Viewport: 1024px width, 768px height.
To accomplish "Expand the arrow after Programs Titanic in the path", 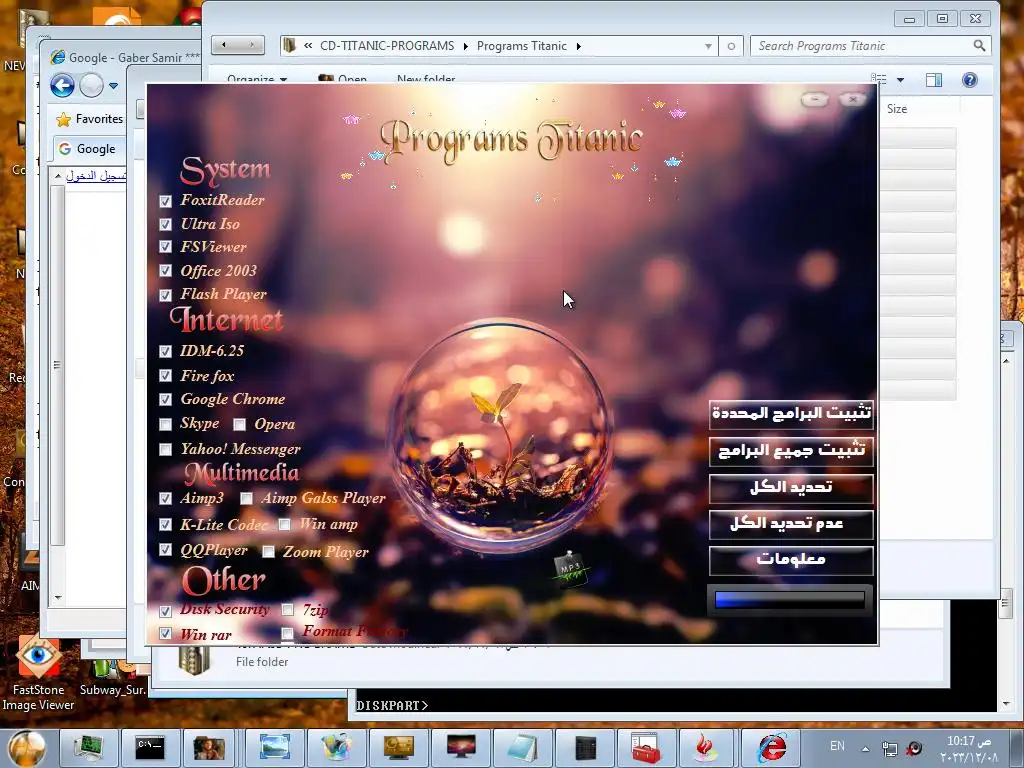I will (579, 46).
